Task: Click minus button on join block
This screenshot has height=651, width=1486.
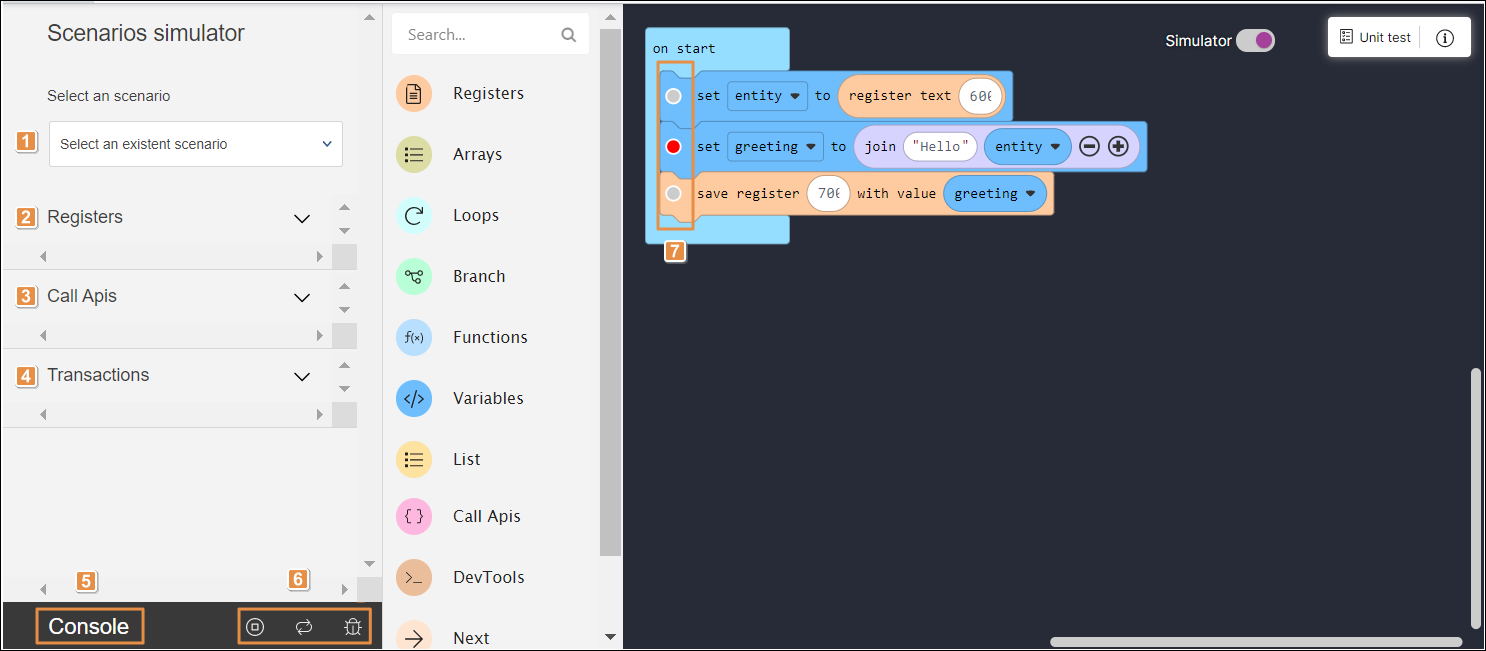Action: pyautogui.click(x=1089, y=146)
